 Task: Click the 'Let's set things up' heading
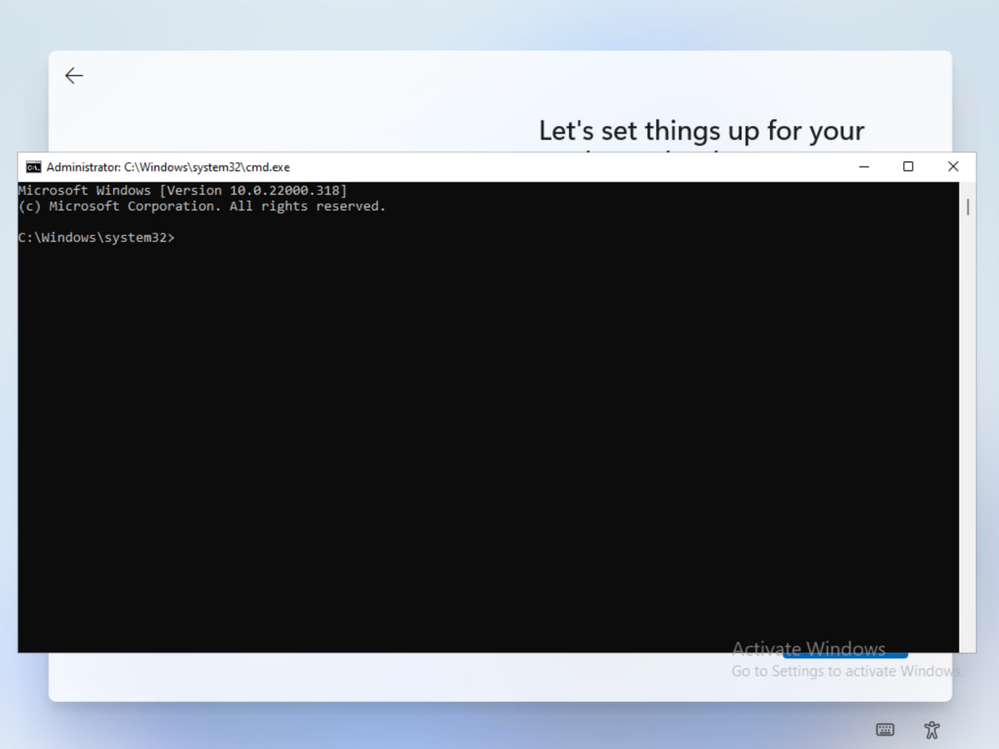coord(701,131)
